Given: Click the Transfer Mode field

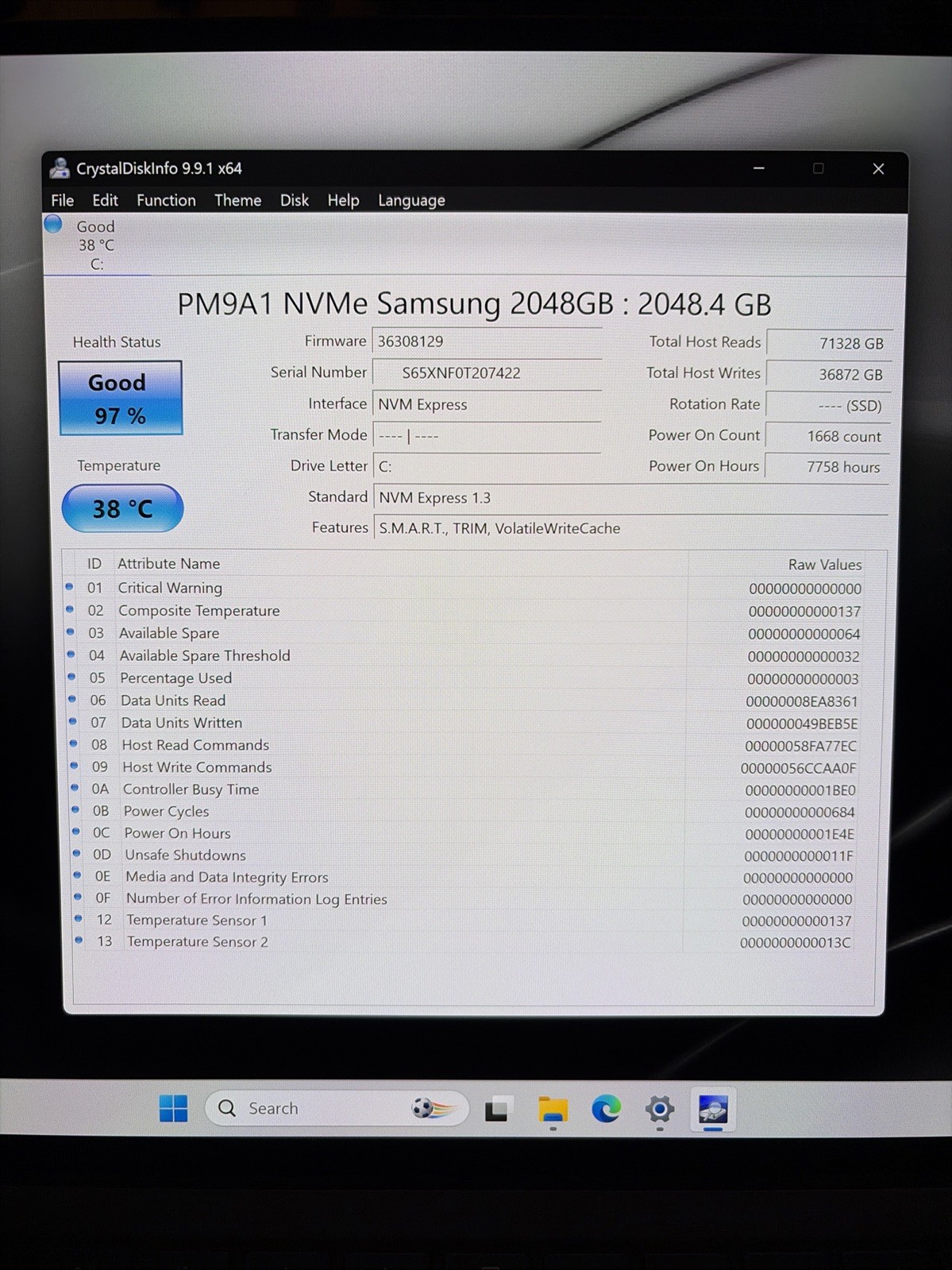Looking at the screenshot, I should [x=487, y=435].
